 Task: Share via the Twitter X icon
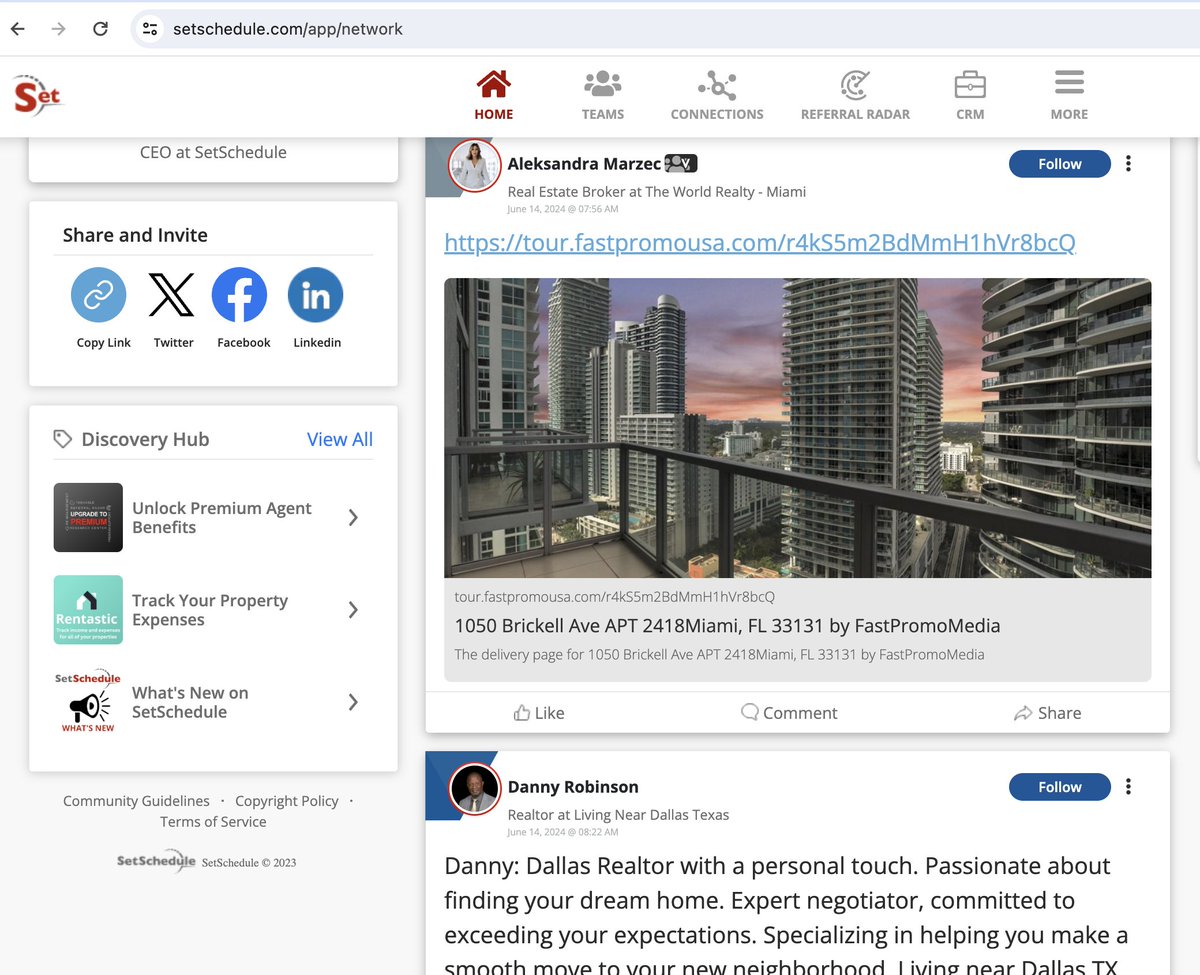coord(172,295)
